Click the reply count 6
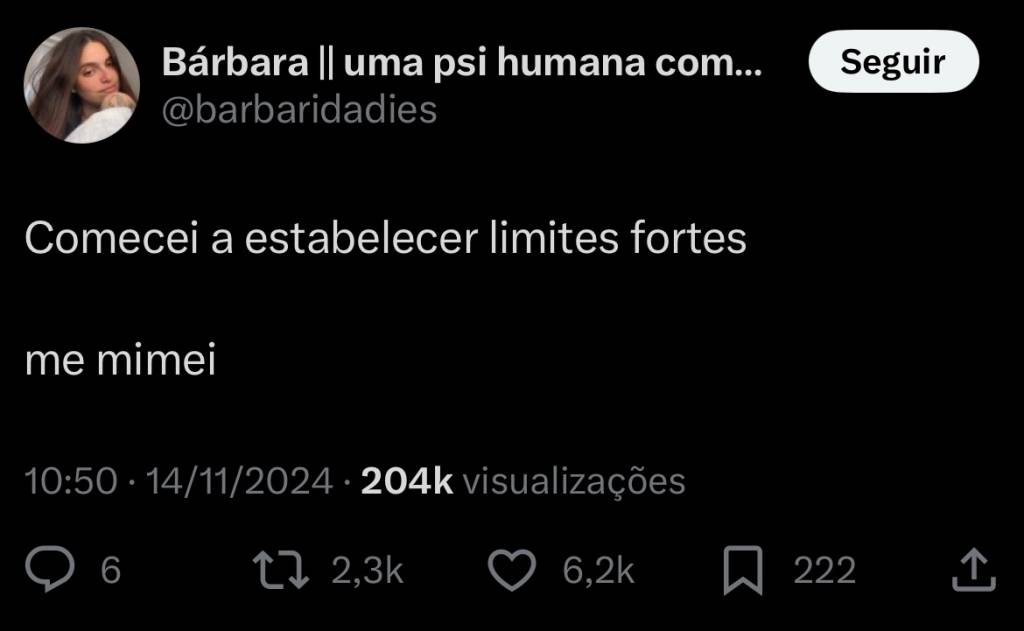This screenshot has height=631, width=1024. [111, 570]
